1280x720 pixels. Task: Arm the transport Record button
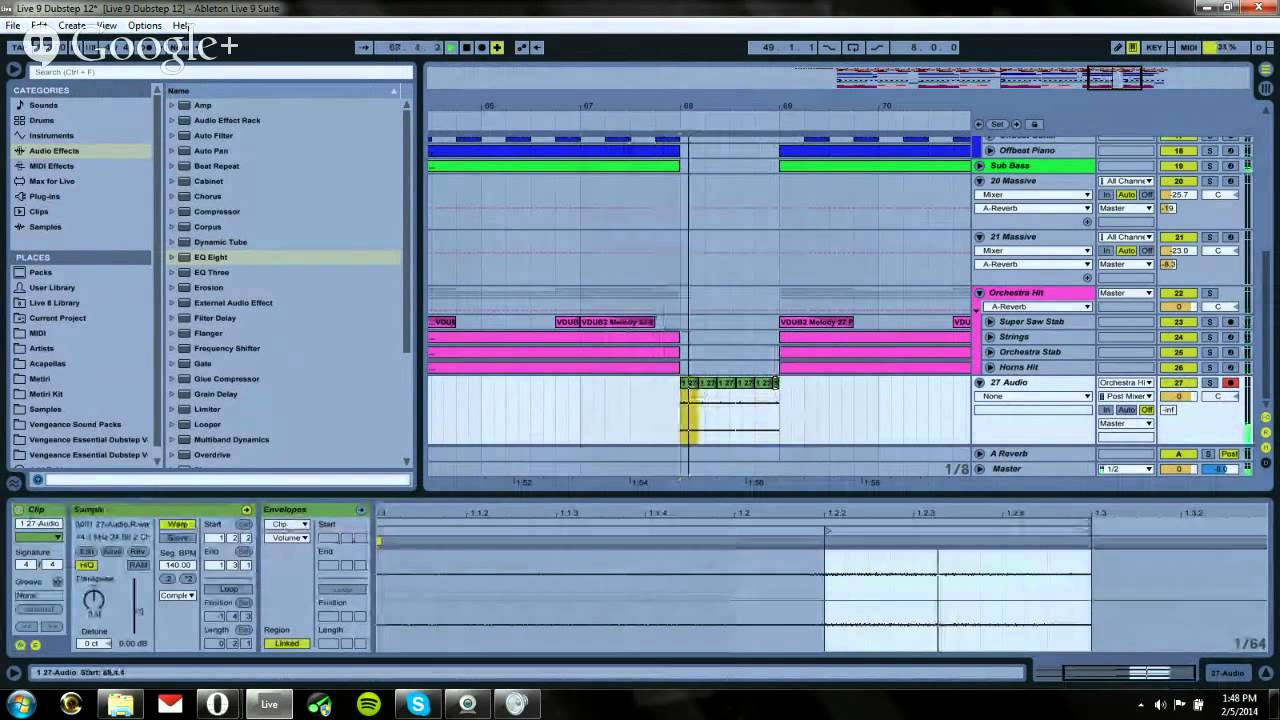(481, 47)
